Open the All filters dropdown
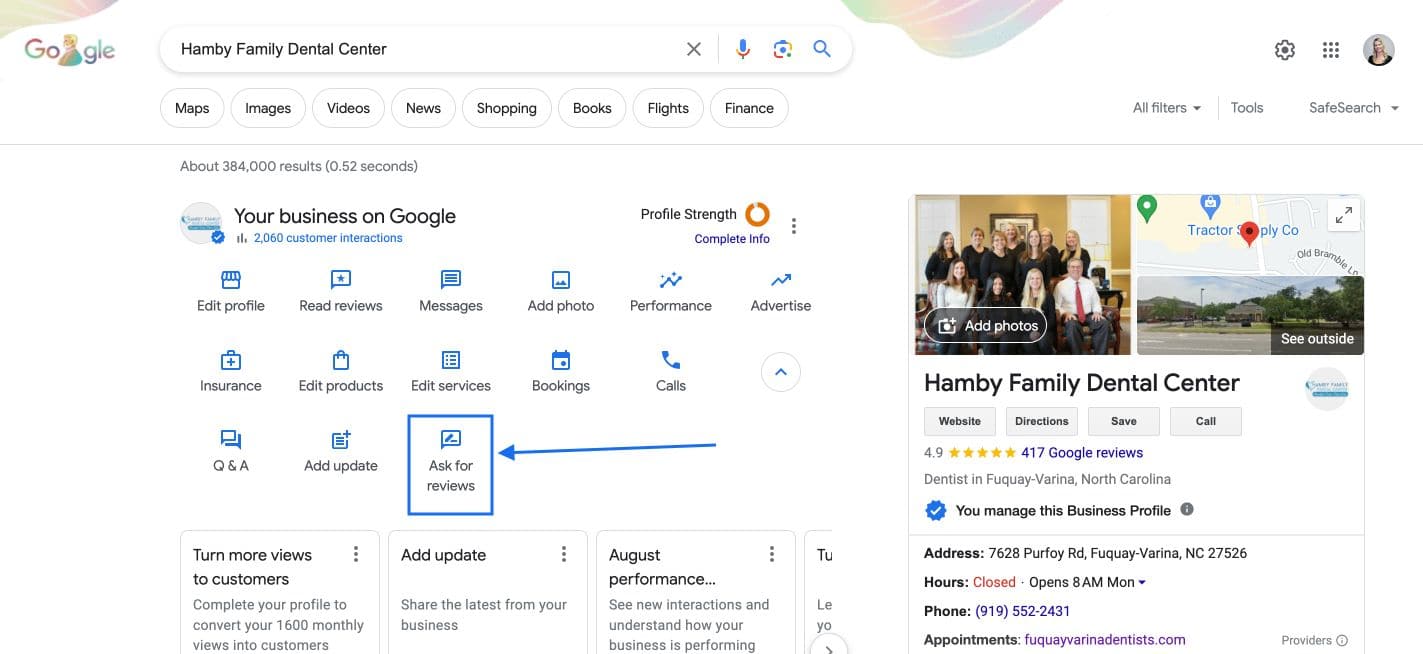The image size is (1423, 654). pyautogui.click(x=1167, y=108)
